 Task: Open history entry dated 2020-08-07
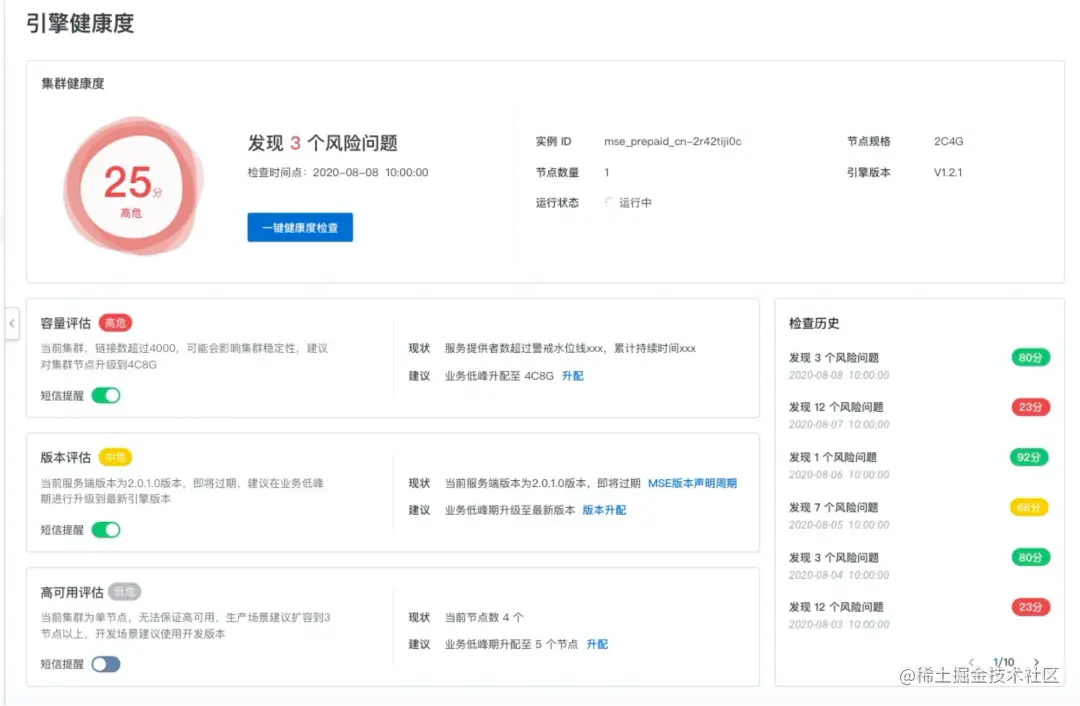pyautogui.click(x=919, y=415)
